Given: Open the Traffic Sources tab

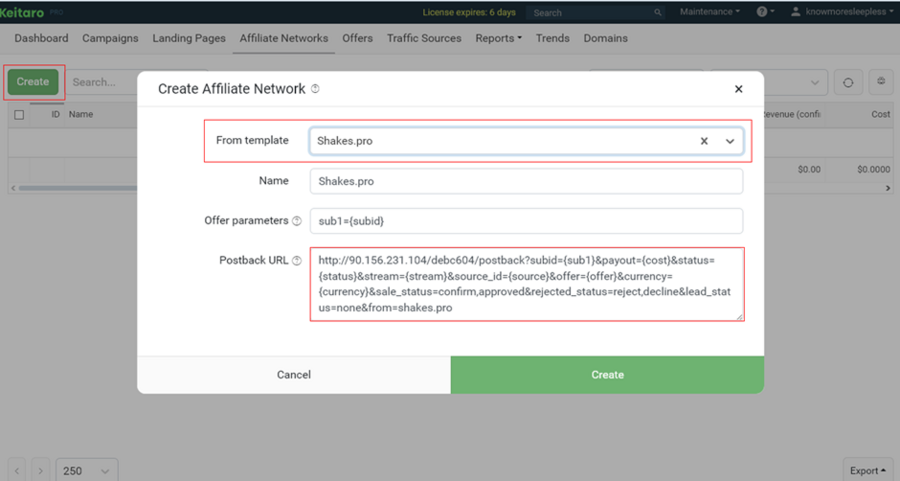Looking at the screenshot, I should [x=424, y=38].
